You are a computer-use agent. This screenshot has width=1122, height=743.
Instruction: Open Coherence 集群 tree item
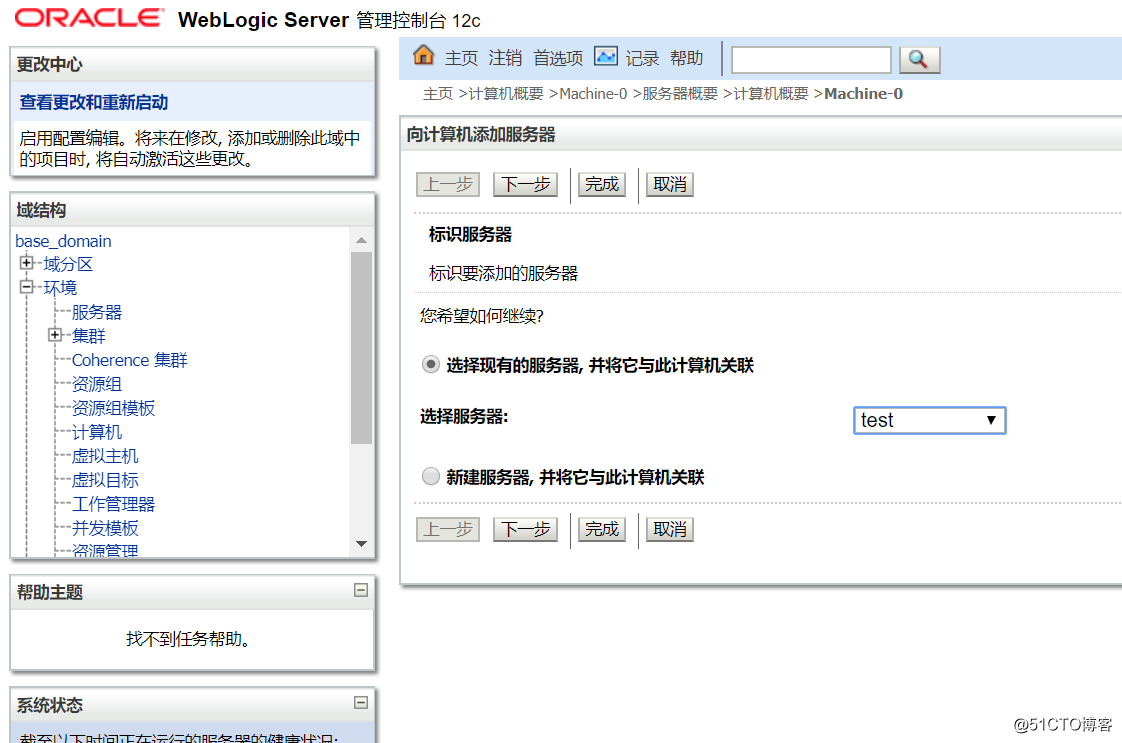(x=130, y=360)
